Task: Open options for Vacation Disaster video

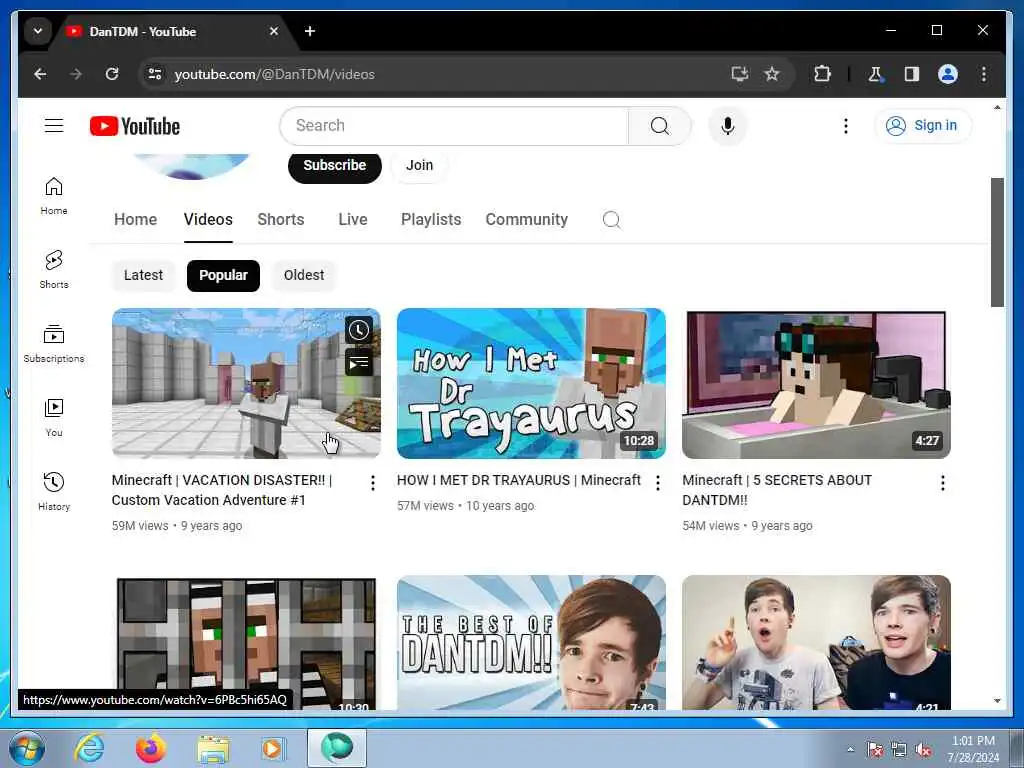Action: tap(372, 483)
